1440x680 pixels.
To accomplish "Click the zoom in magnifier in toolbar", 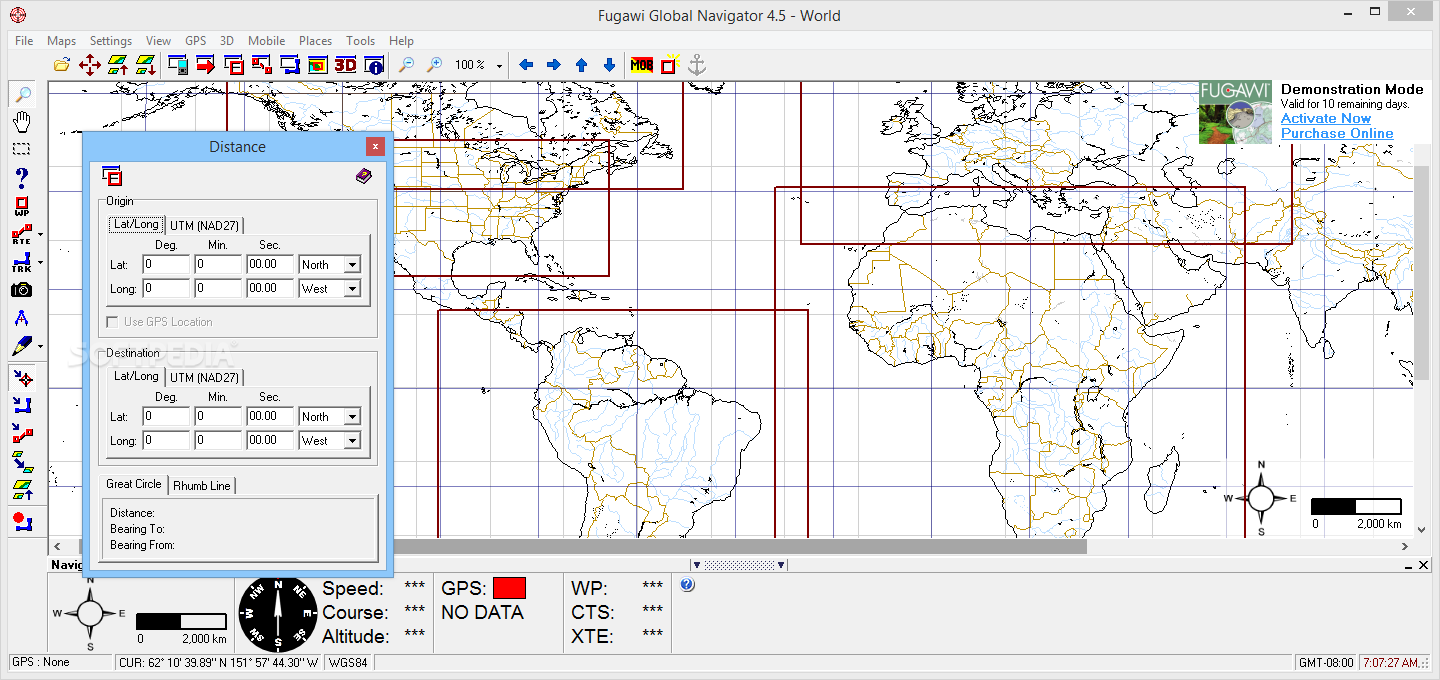I will click(435, 65).
